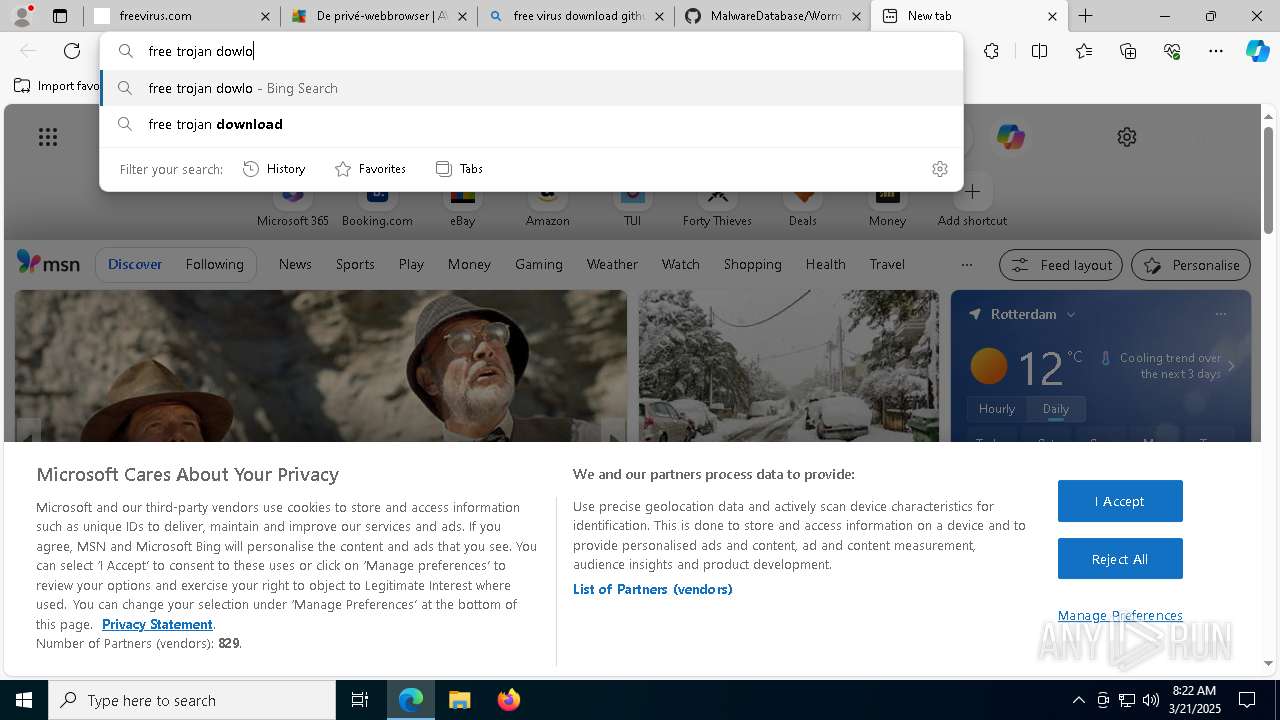Image resolution: width=1280 pixels, height=720 pixels.
Task: Open File Explorer on taskbar
Action: pos(459,700)
